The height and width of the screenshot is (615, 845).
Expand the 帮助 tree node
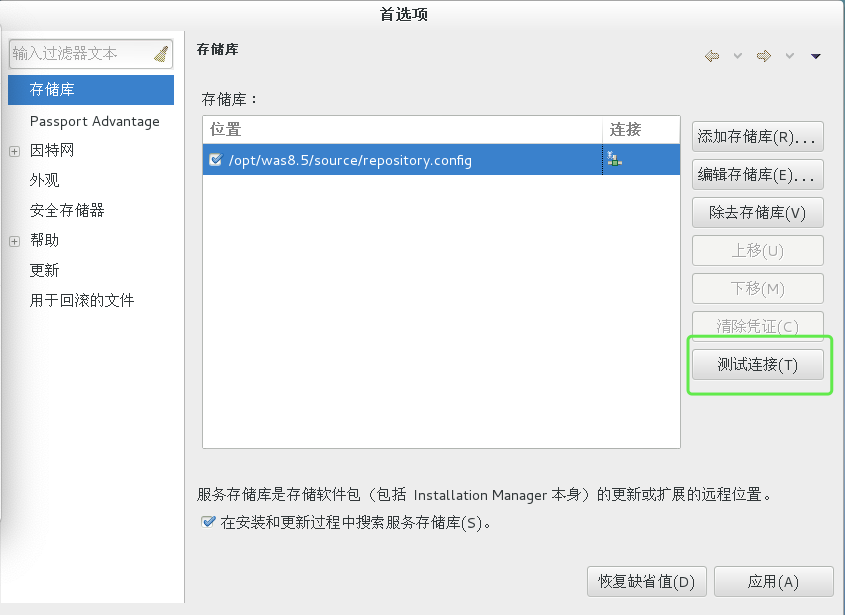(15, 241)
